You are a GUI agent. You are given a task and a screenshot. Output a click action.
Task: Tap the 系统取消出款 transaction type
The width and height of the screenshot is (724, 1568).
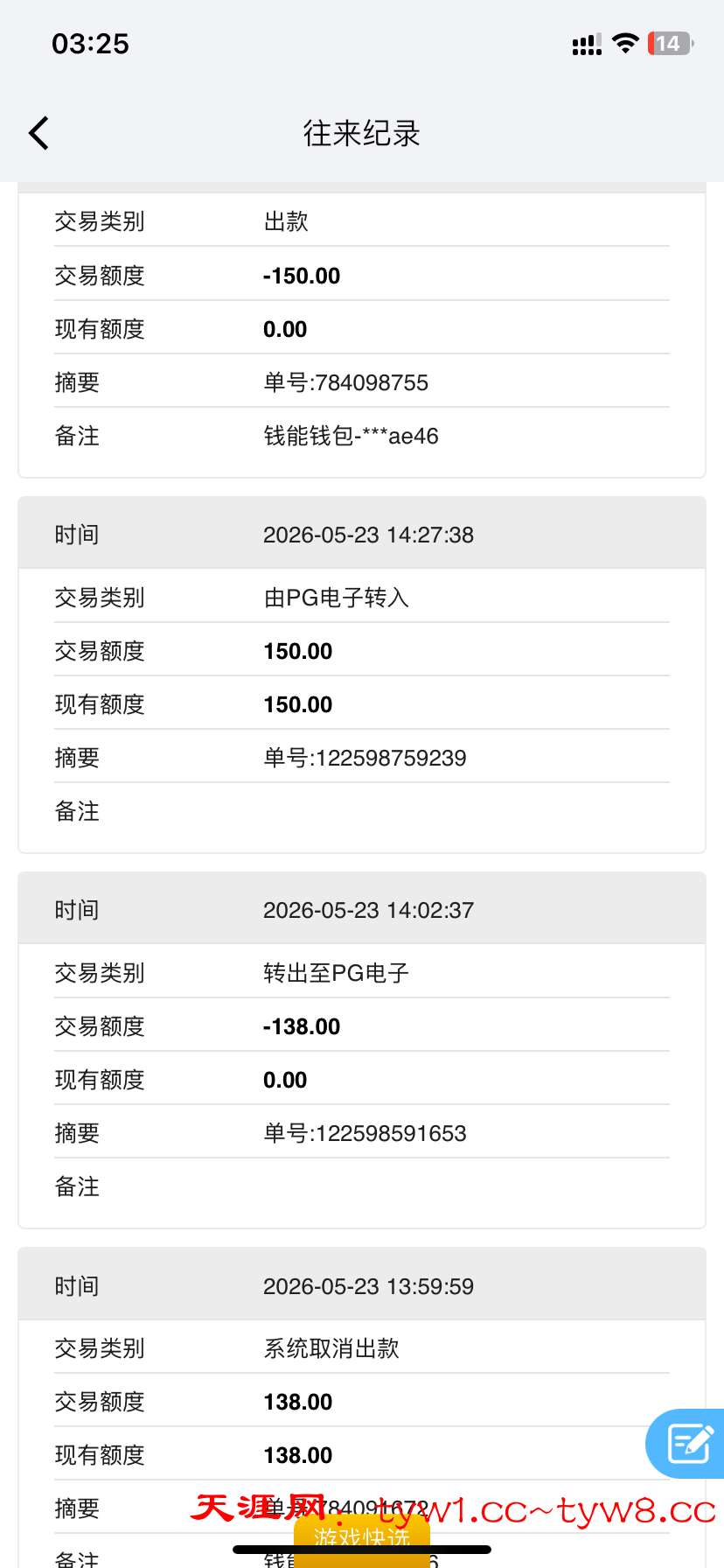[x=332, y=1348]
